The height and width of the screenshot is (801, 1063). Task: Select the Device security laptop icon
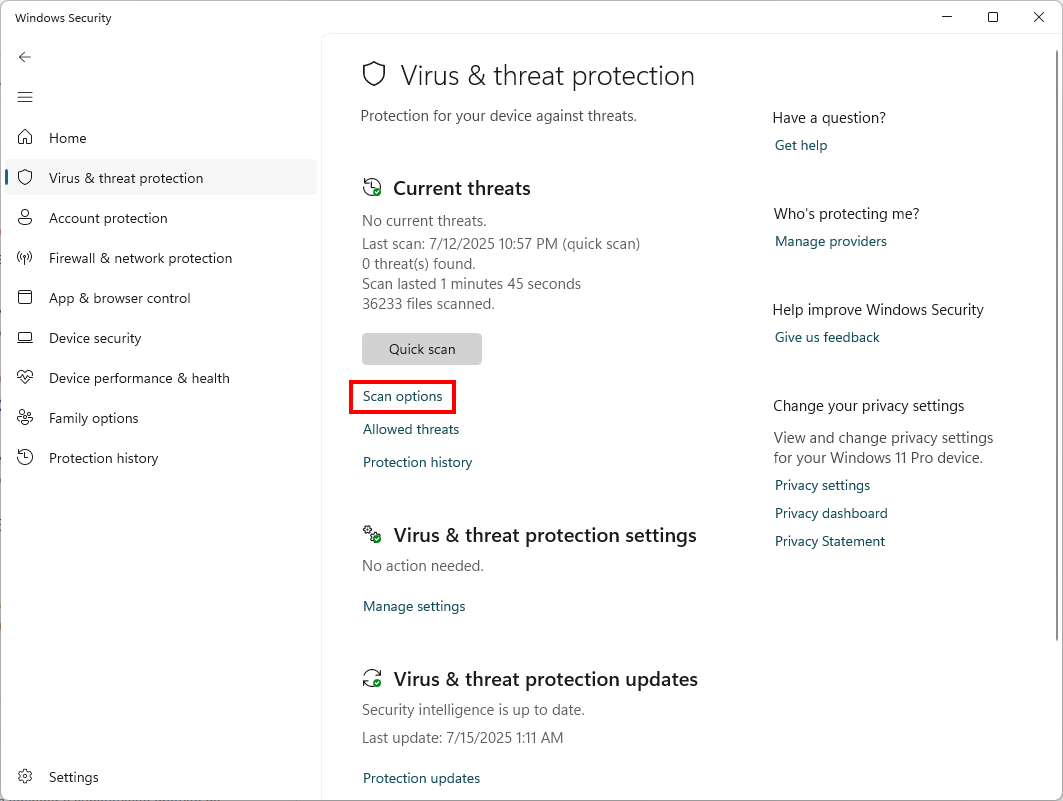click(x=26, y=338)
